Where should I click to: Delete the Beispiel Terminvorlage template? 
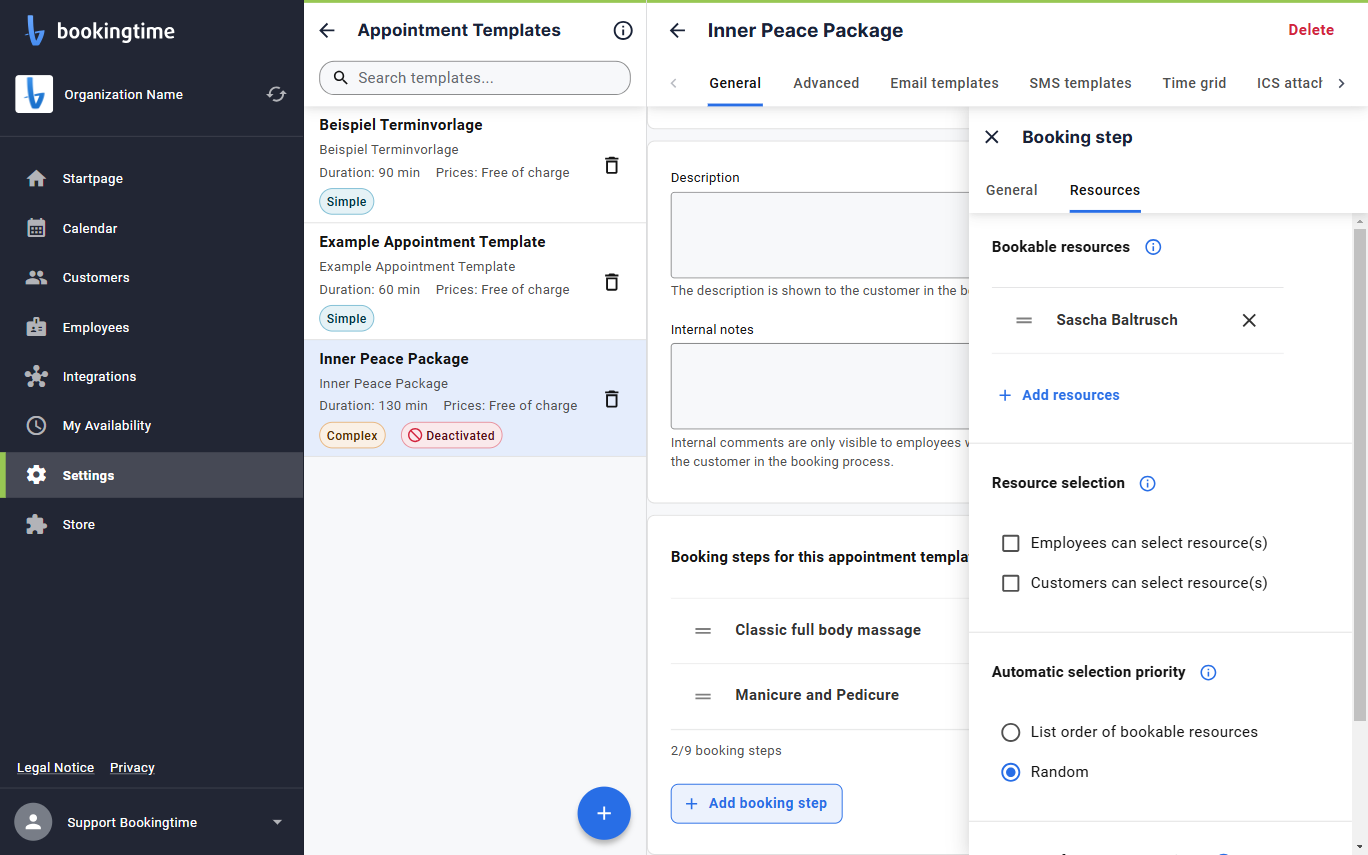pos(612,165)
